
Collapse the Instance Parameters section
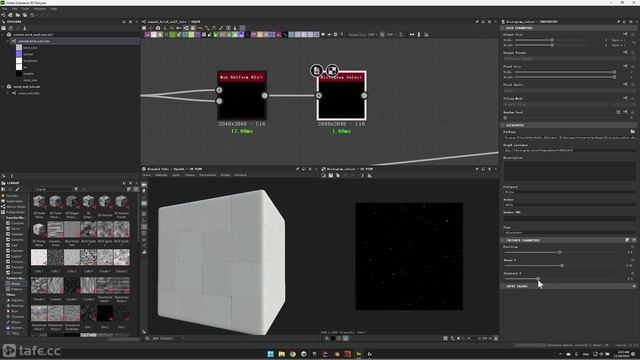tap(503, 240)
